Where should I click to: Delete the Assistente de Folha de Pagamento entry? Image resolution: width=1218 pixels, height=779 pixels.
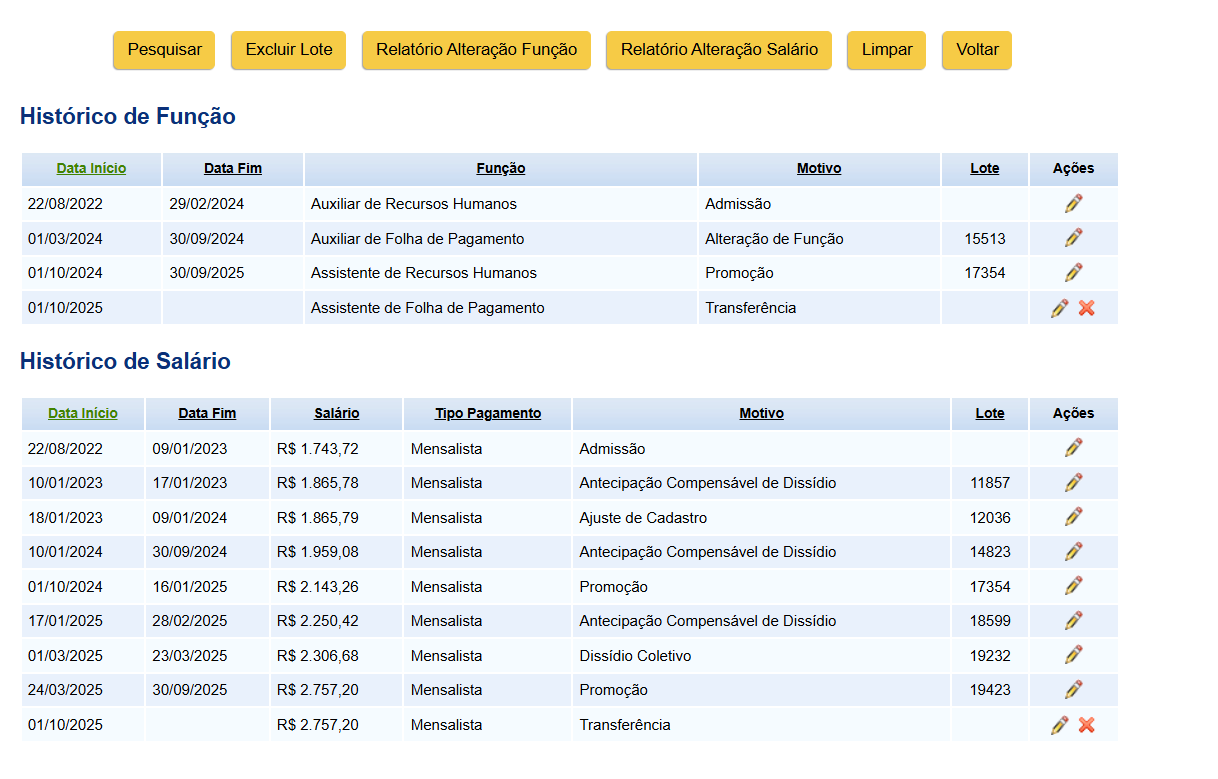(1087, 308)
